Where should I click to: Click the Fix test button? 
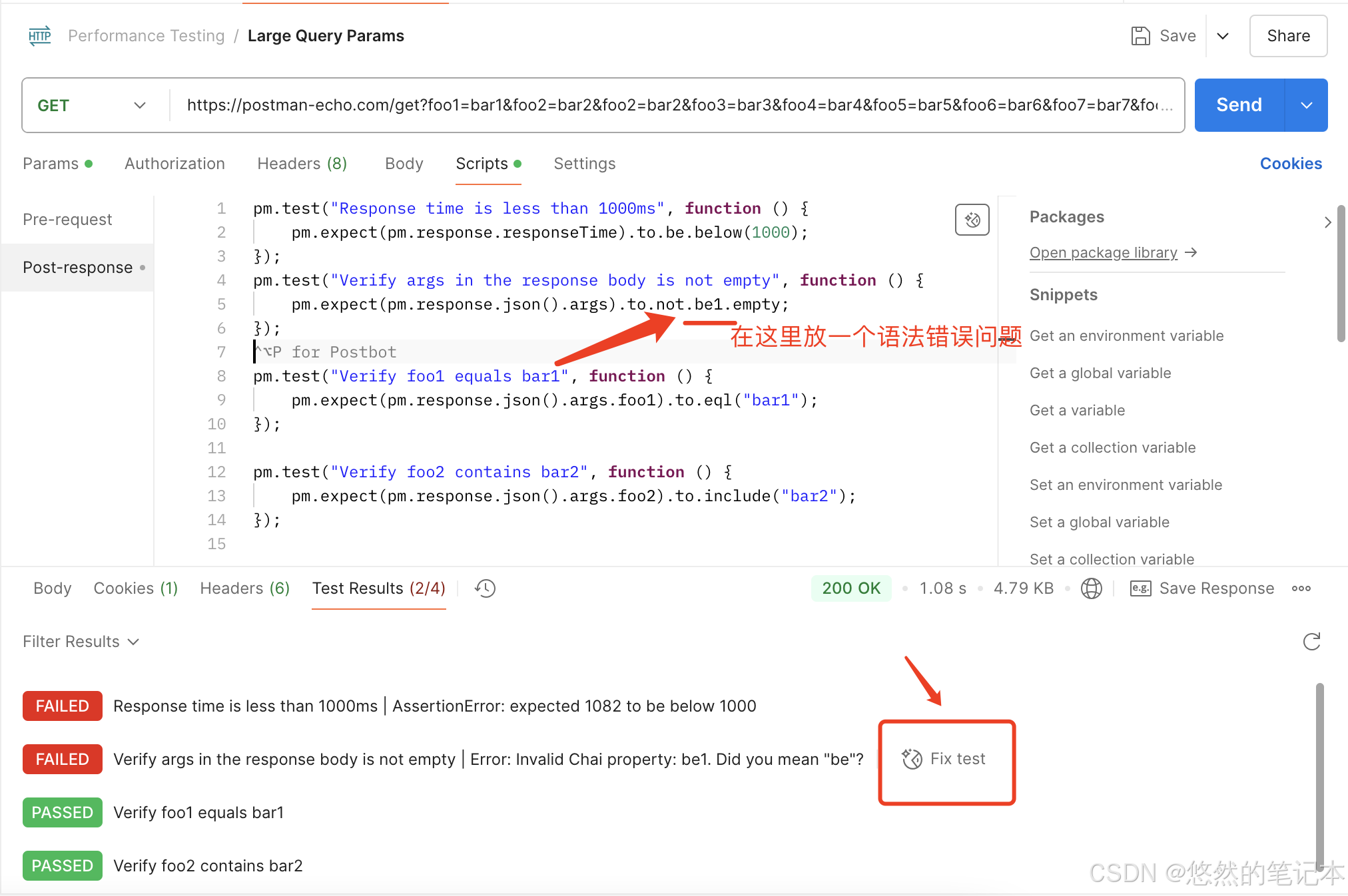click(x=946, y=759)
